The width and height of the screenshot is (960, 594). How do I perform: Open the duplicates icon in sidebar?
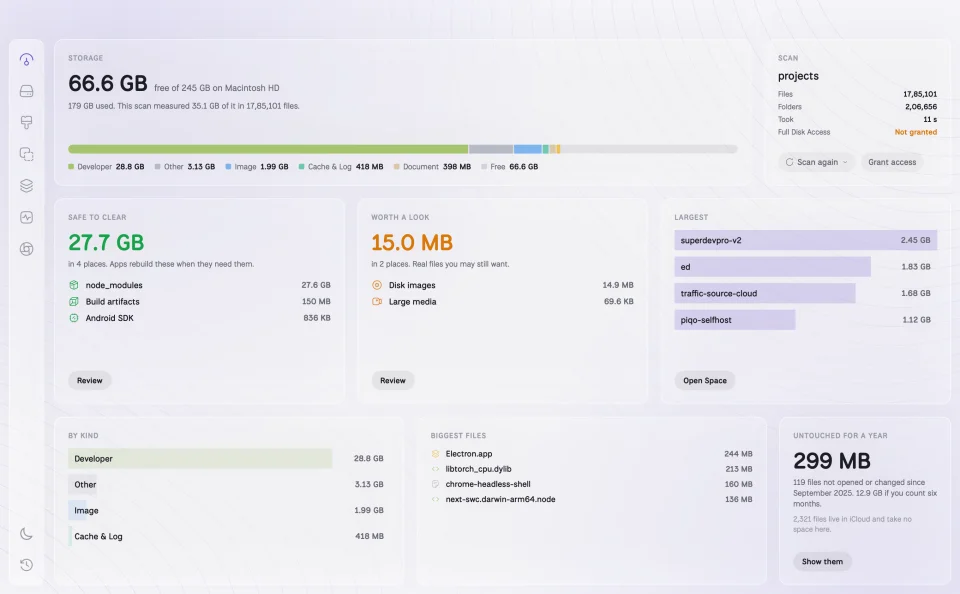pos(26,154)
